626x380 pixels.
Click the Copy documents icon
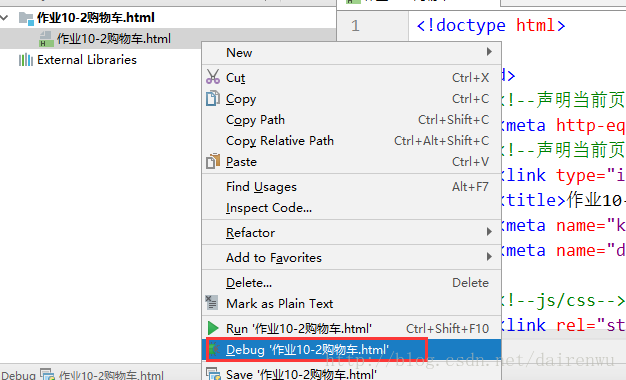coord(213,98)
